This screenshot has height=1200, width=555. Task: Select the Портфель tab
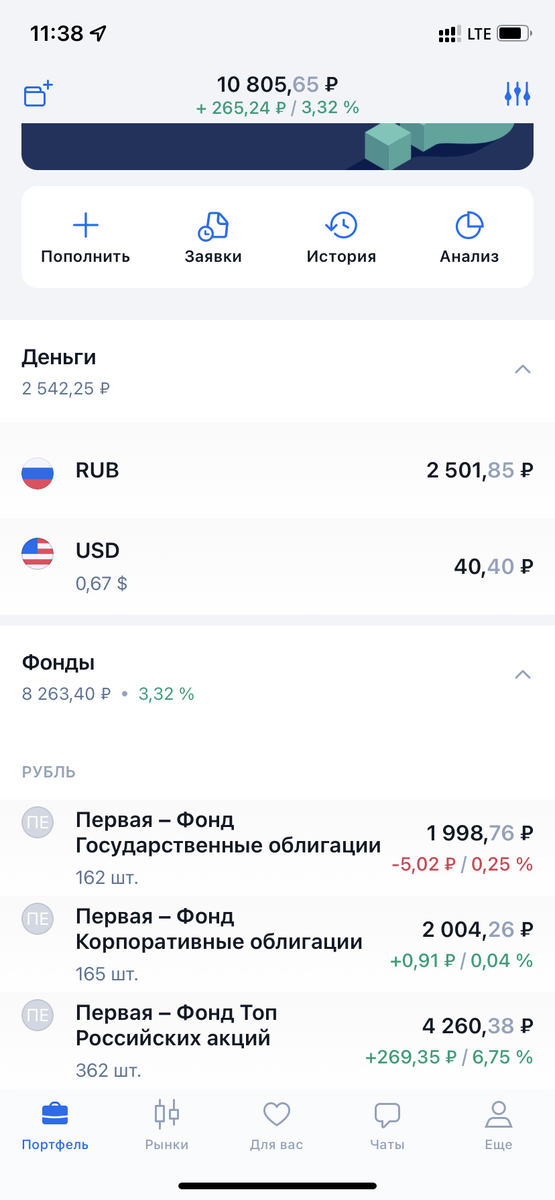[55, 1125]
